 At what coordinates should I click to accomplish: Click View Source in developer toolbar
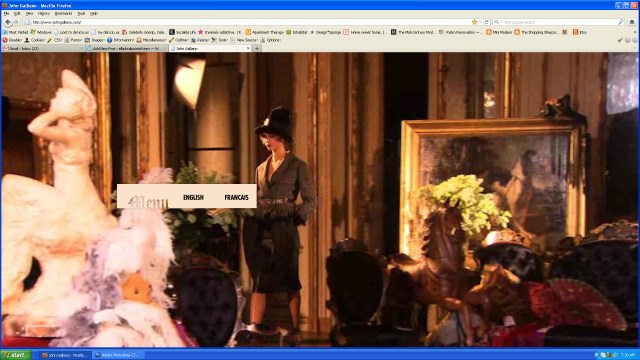(244, 40)
